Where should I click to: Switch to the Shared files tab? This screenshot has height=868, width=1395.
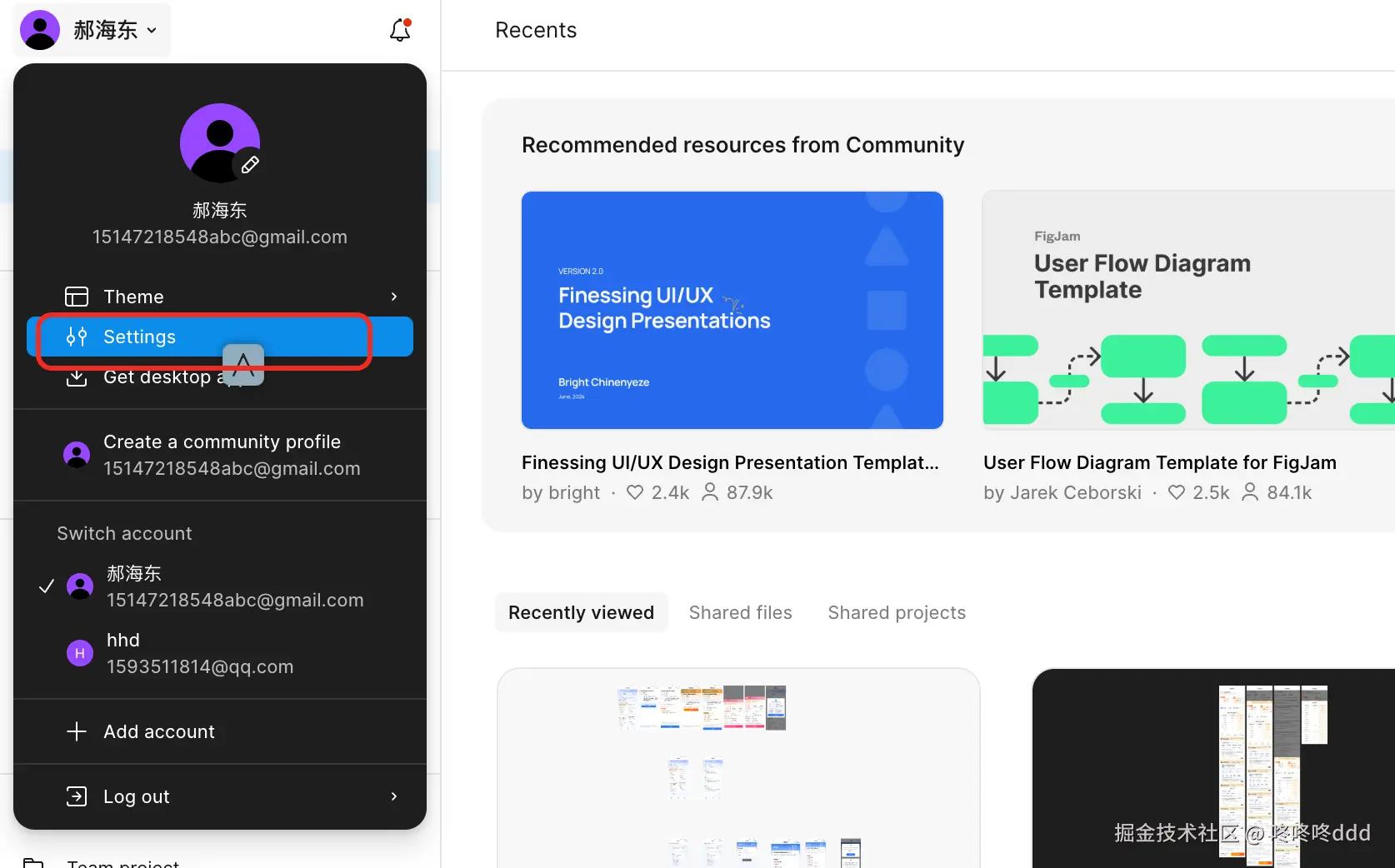741,612
